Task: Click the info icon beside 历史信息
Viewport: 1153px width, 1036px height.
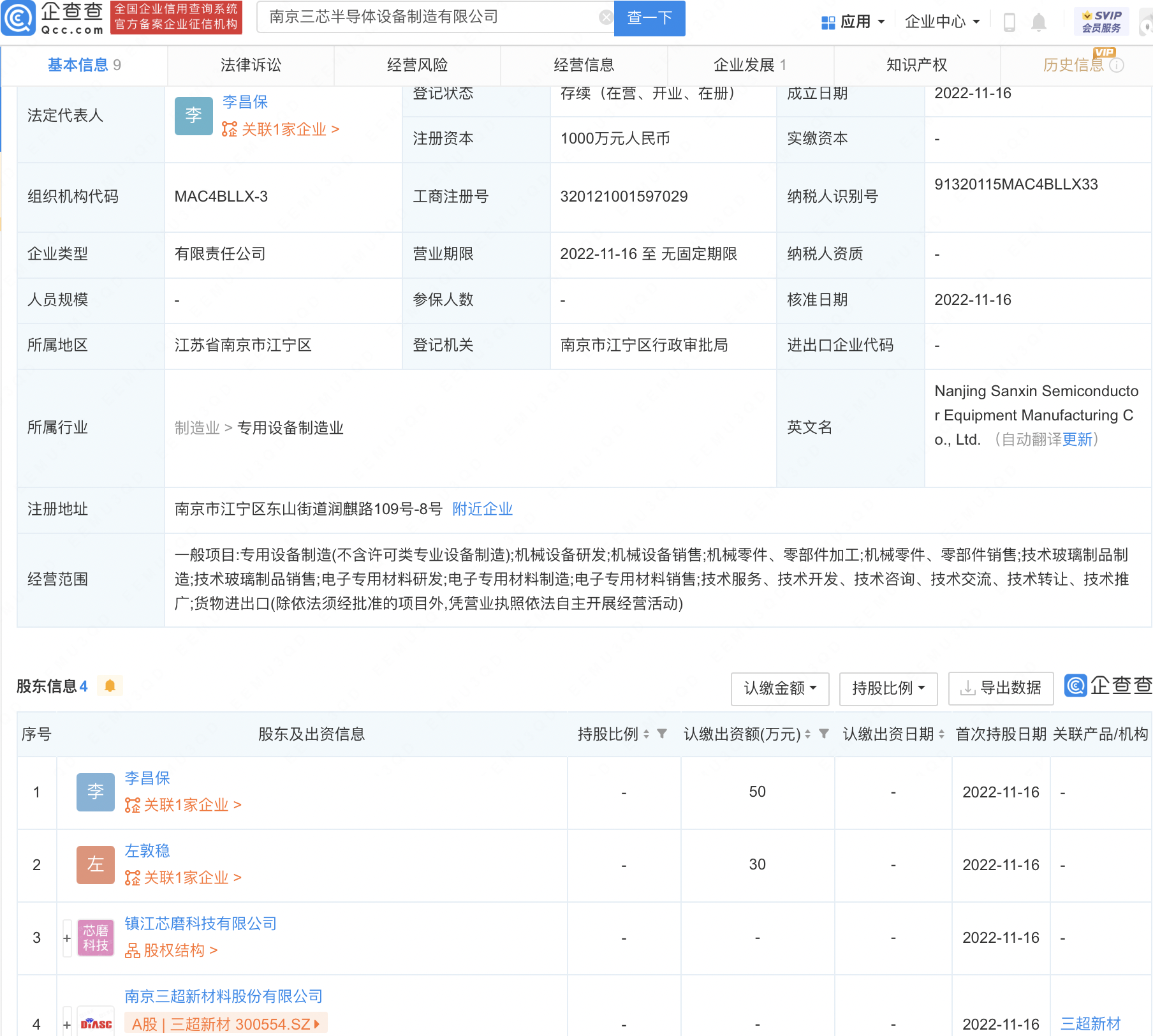Action: coord(1117,65)
